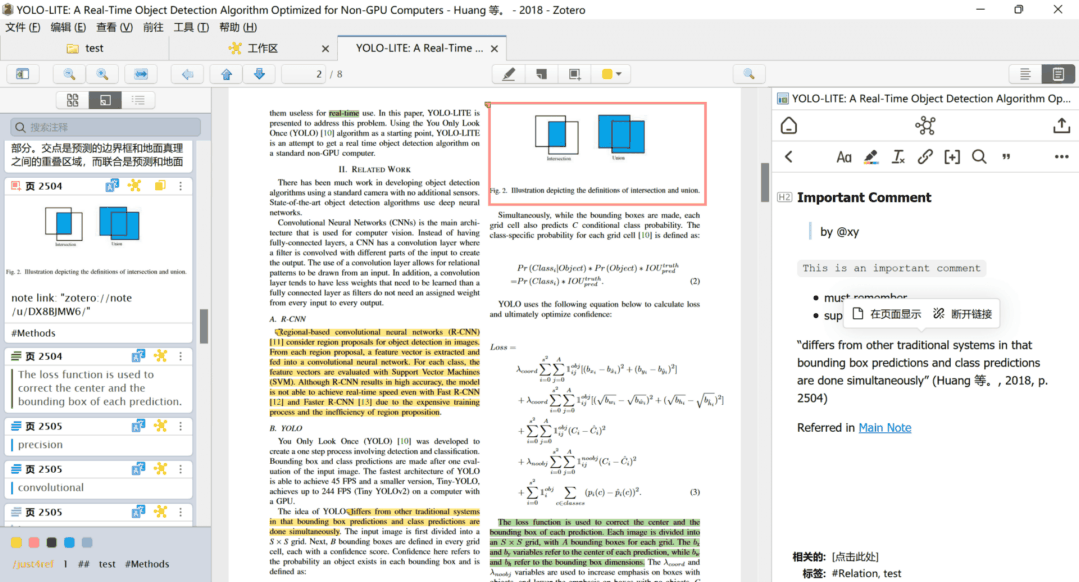Click the search annotations field

pos(105,127)
